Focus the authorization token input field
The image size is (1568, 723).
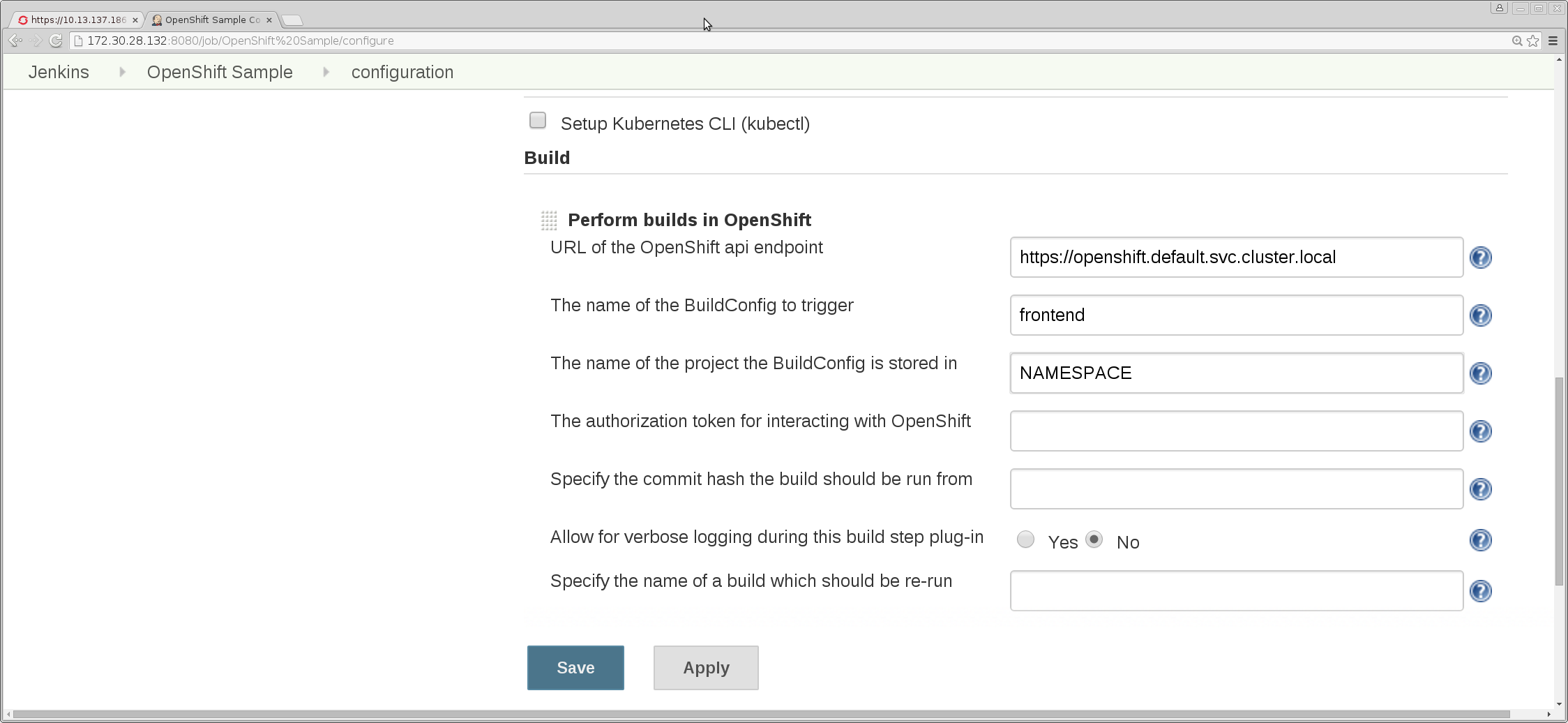click(1236, 431)
